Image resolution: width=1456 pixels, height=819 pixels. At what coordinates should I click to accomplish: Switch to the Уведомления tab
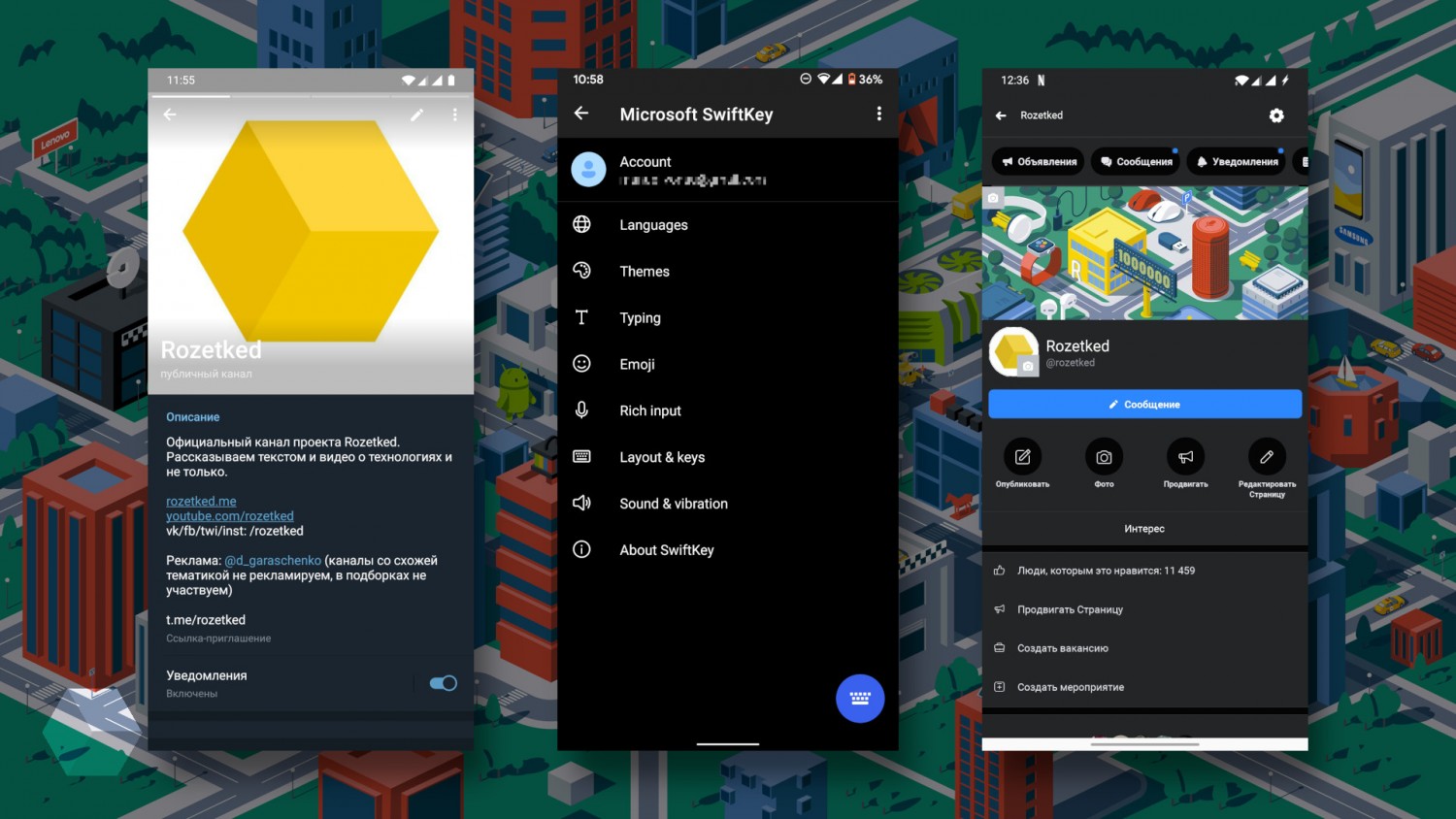[1236, 162]
